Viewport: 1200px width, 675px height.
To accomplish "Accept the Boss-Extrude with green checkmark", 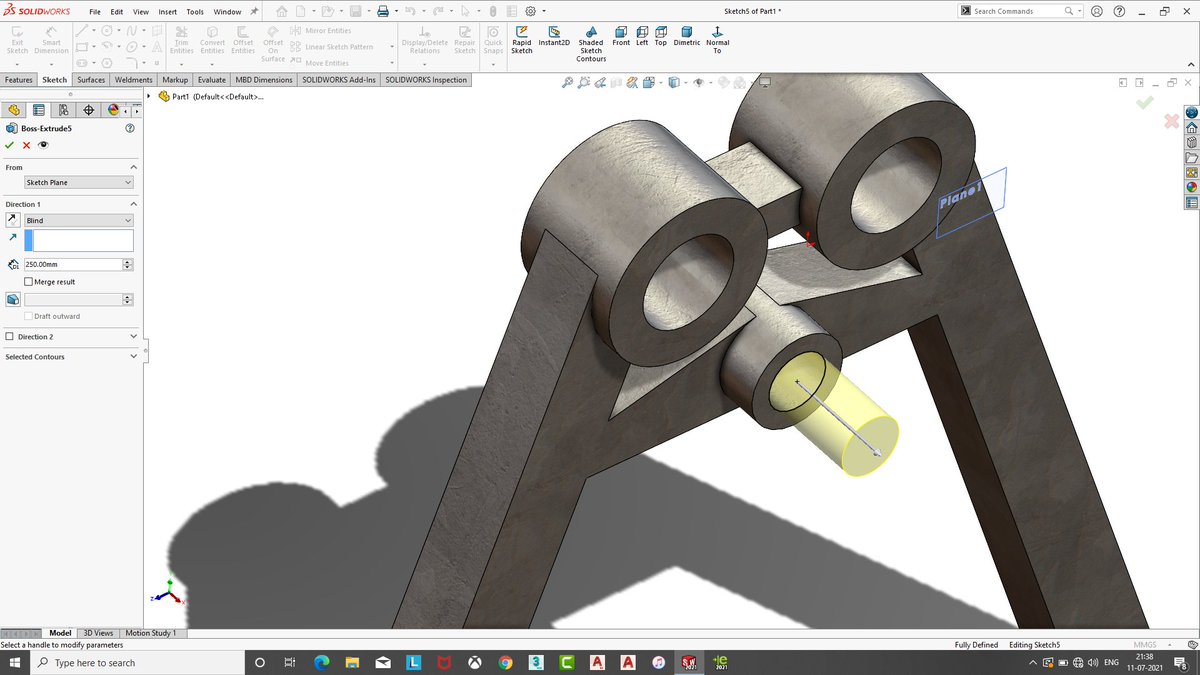I will (x=10, y=145).
